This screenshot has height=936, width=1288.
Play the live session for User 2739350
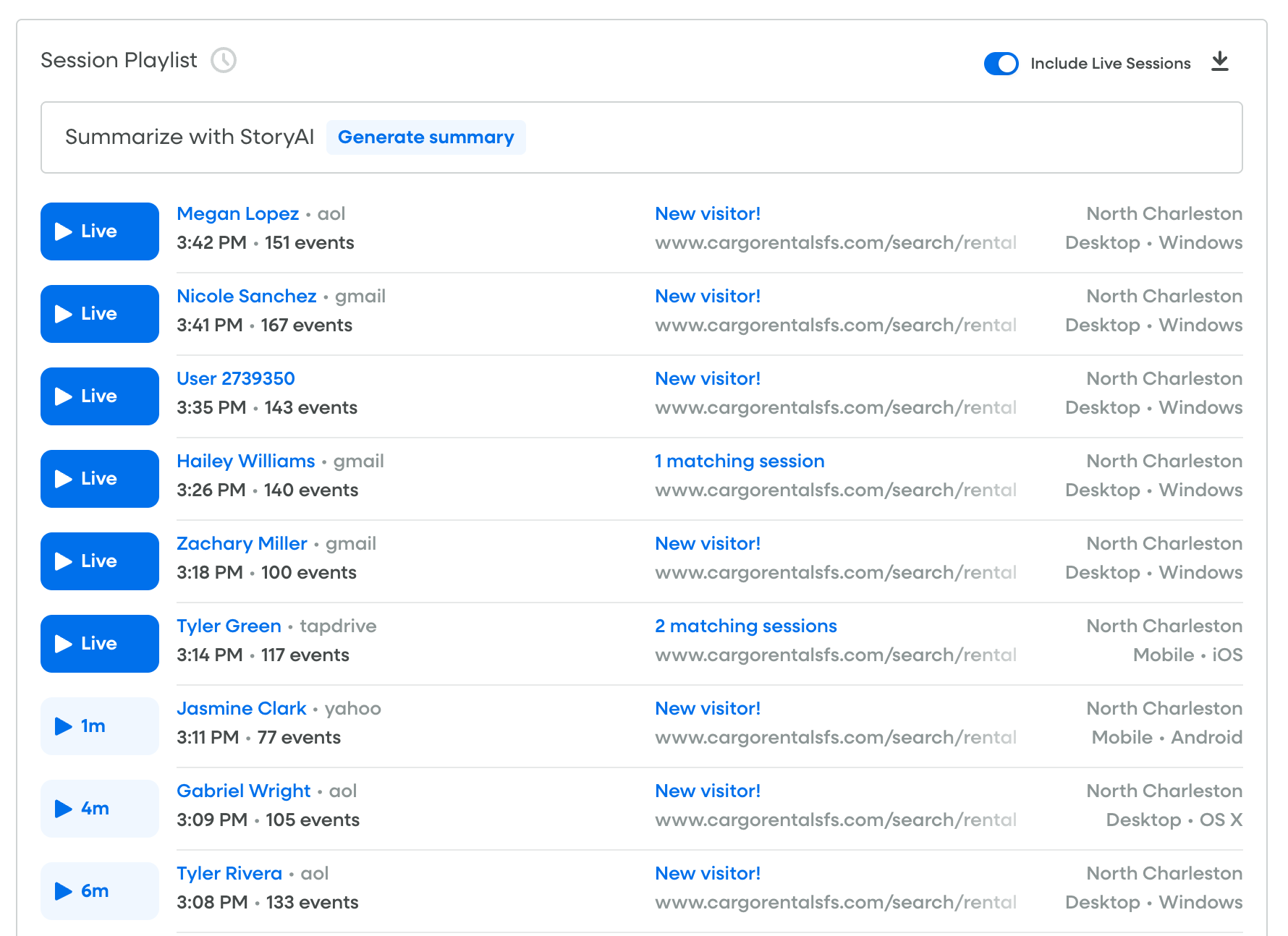[x=100, y=396]
